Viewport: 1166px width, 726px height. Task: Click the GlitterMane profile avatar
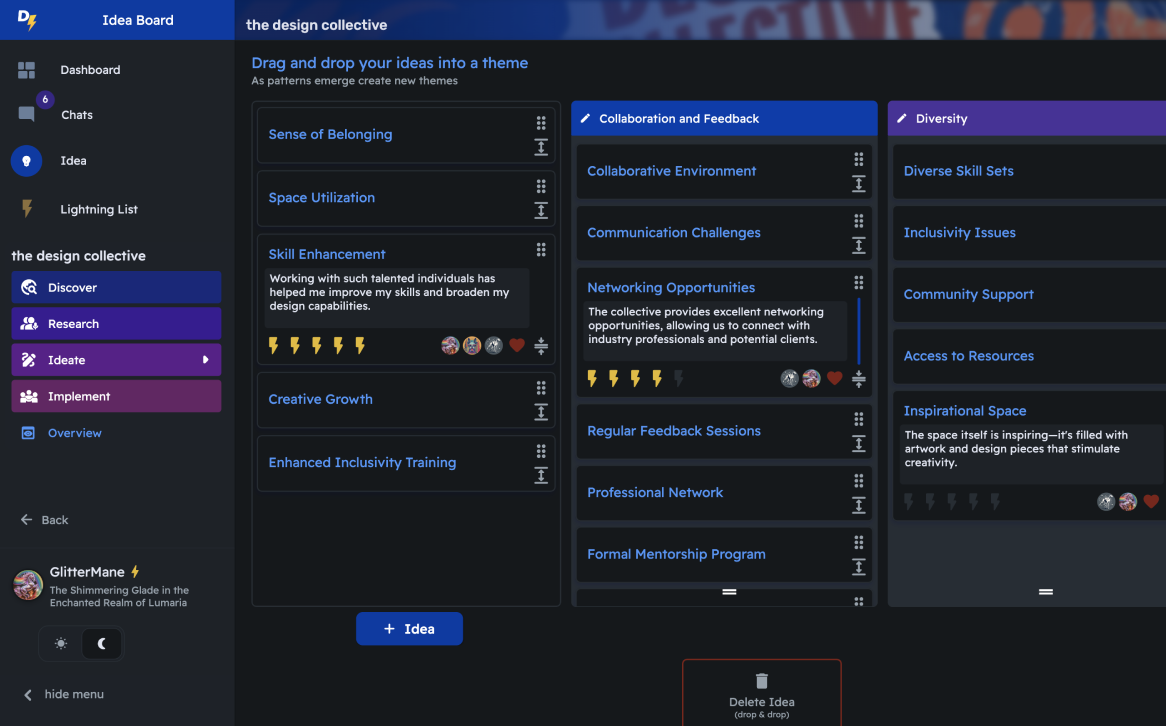pos(28,585)
